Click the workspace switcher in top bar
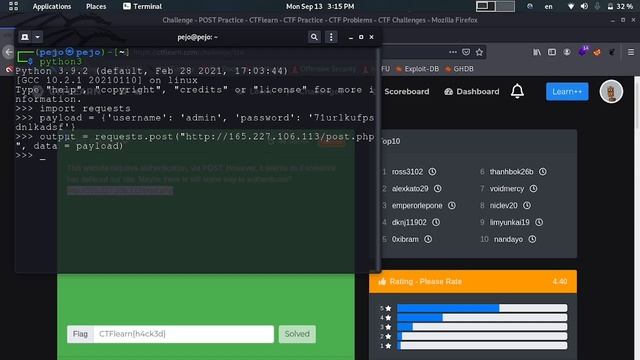640x360 pixels. tap(495, 6)
